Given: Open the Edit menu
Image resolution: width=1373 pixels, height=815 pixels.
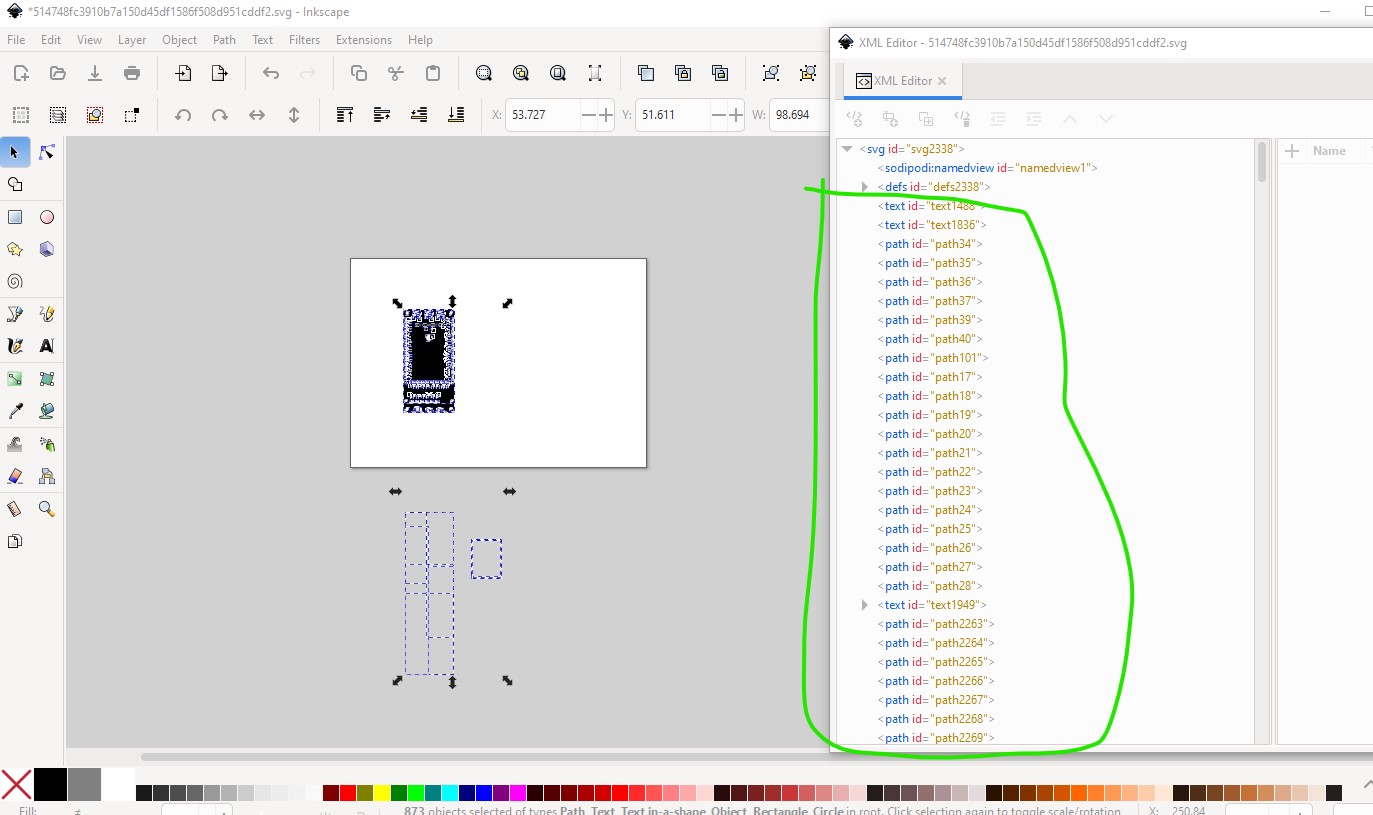Looking at the screenshot, I should tap(51, 40).
